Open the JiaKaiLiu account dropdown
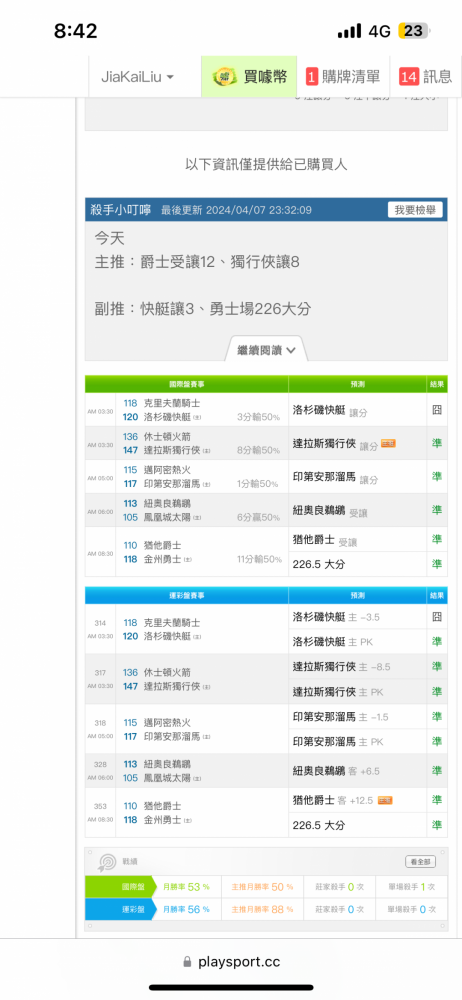The image size is (462, 1000). tap(137, 77)
